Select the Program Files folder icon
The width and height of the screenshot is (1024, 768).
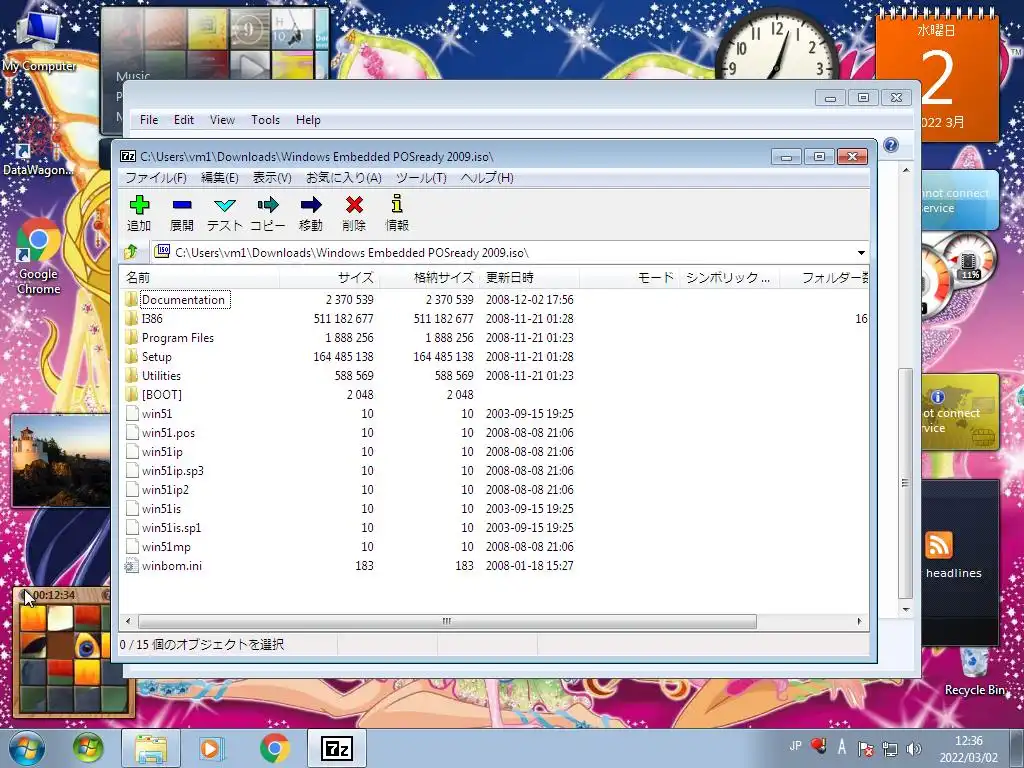coord(132,337)
